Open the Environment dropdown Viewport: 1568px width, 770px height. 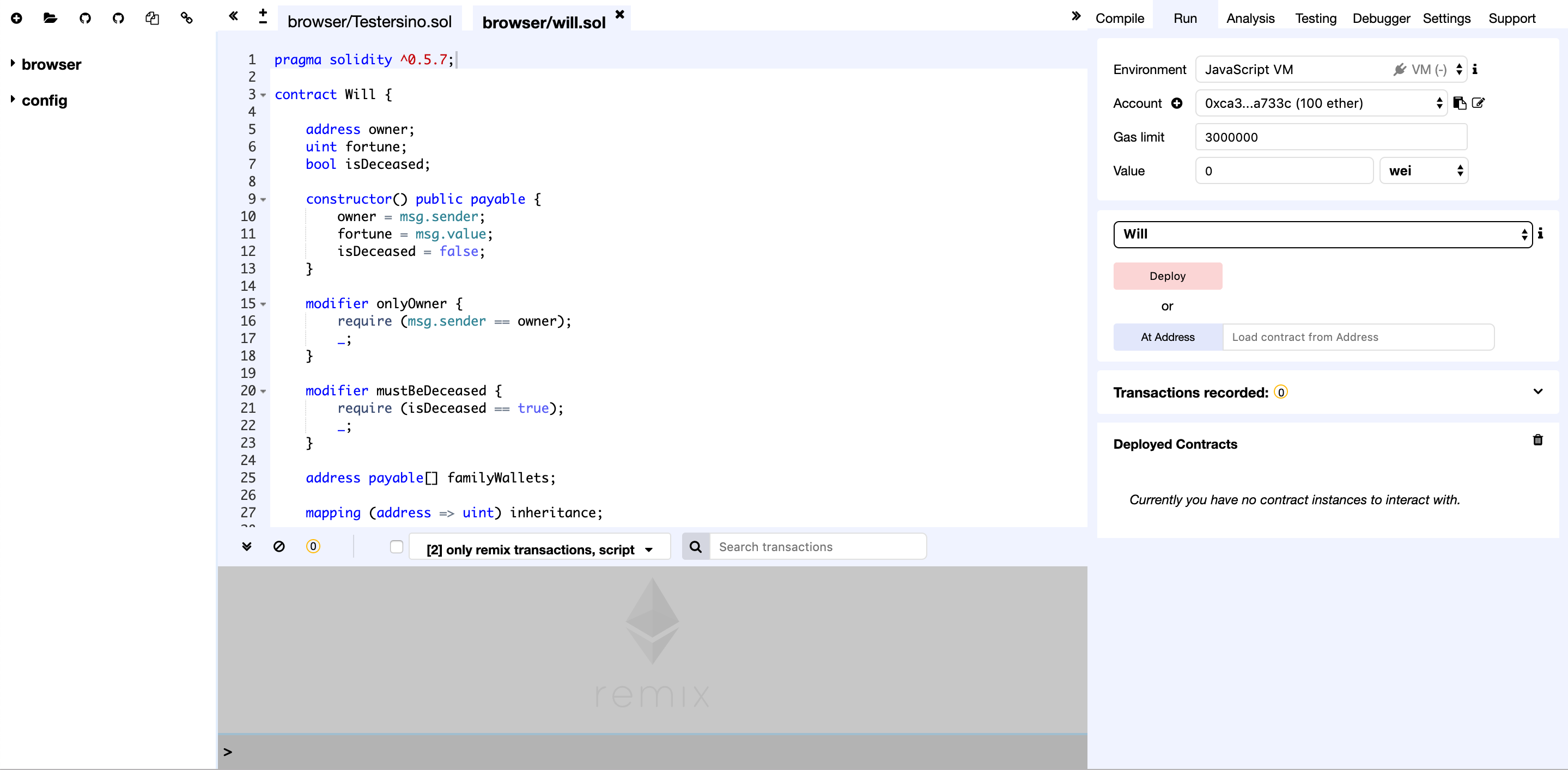click(x=1331, y=69)
